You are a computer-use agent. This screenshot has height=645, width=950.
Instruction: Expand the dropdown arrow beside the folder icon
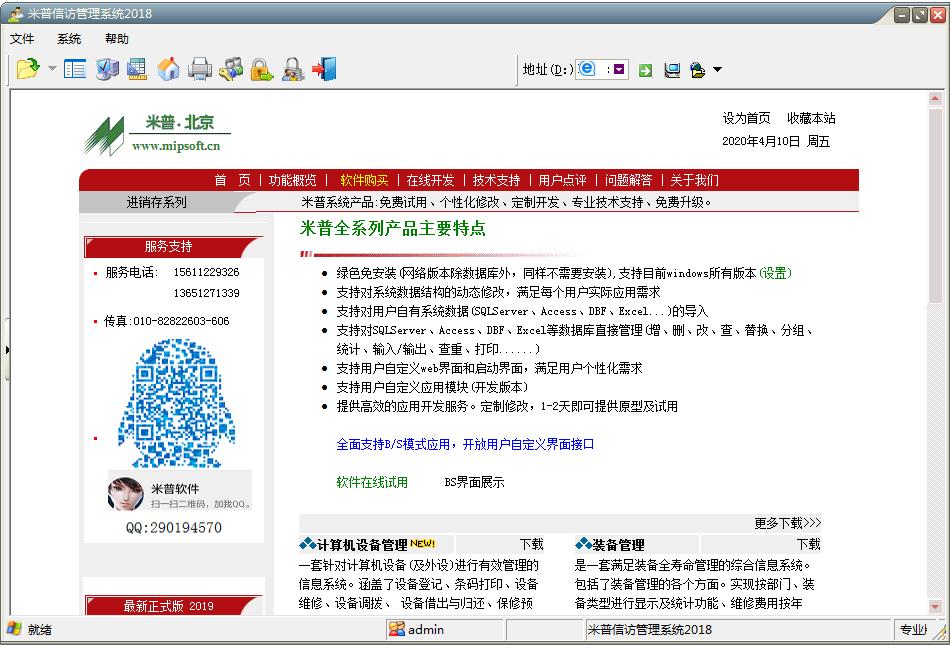click(52, 68)
